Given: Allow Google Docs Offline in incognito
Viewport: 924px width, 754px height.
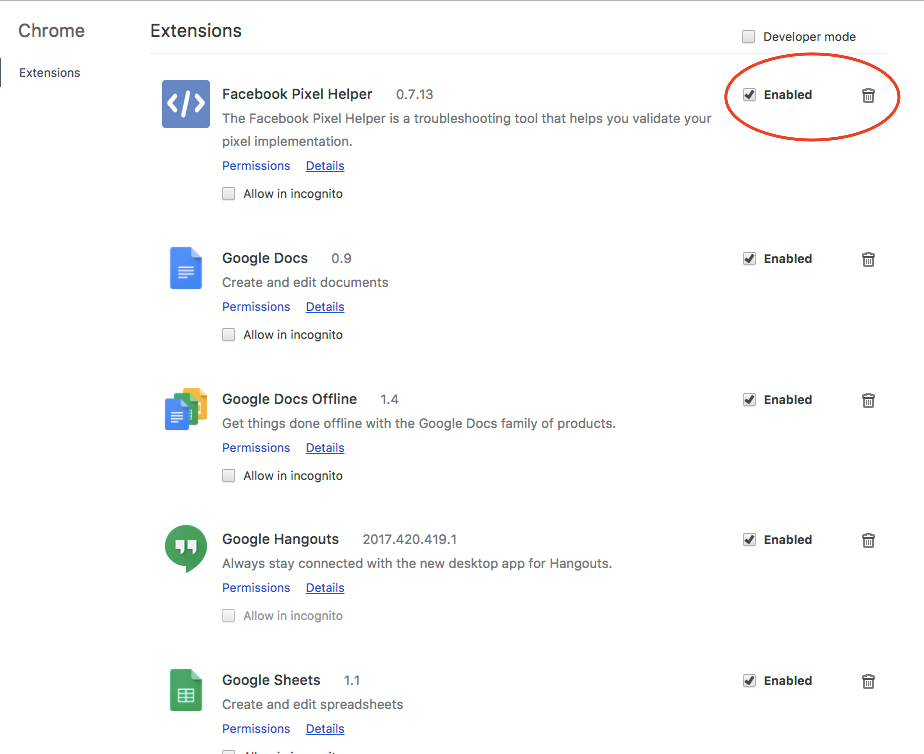Looking at the screenshot, I should [228, 475].
